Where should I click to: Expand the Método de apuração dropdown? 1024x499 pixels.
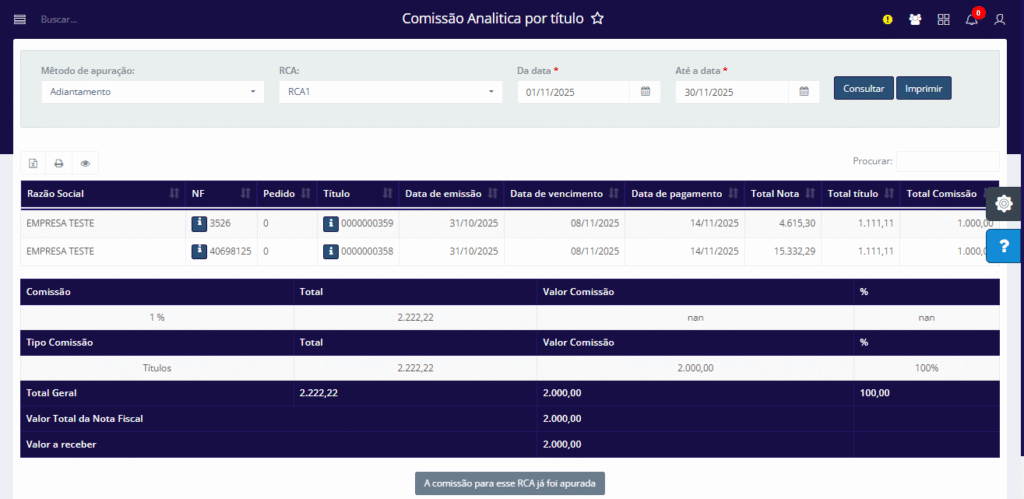150,92
